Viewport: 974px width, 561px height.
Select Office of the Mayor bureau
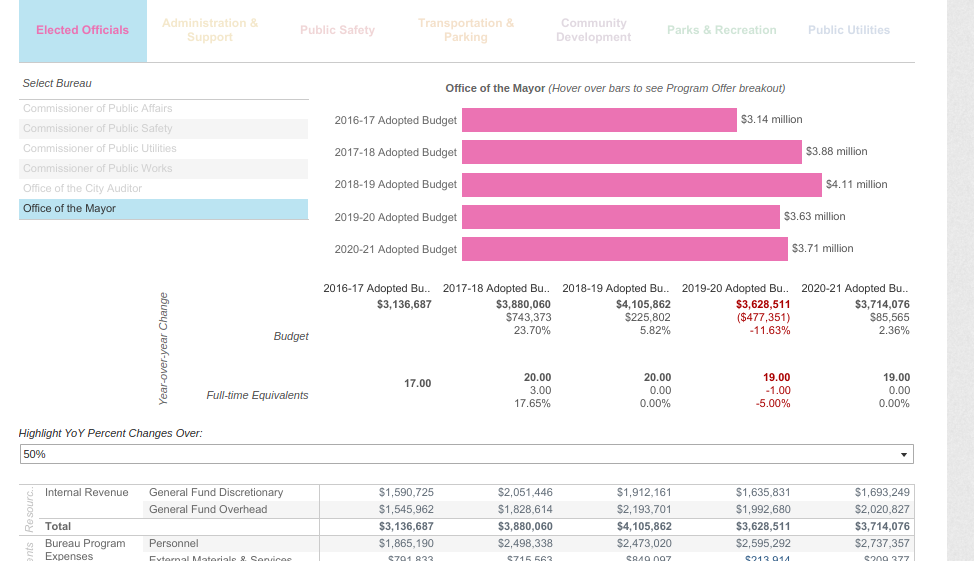coord(163,209)
